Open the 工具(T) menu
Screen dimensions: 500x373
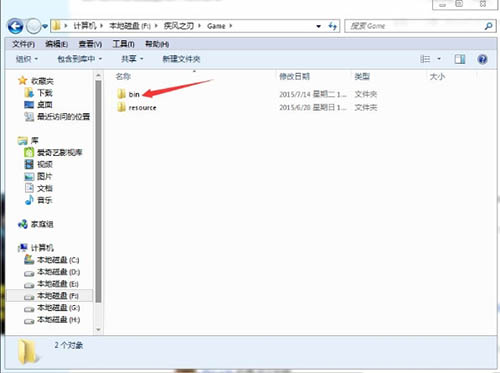click(123, 44)
